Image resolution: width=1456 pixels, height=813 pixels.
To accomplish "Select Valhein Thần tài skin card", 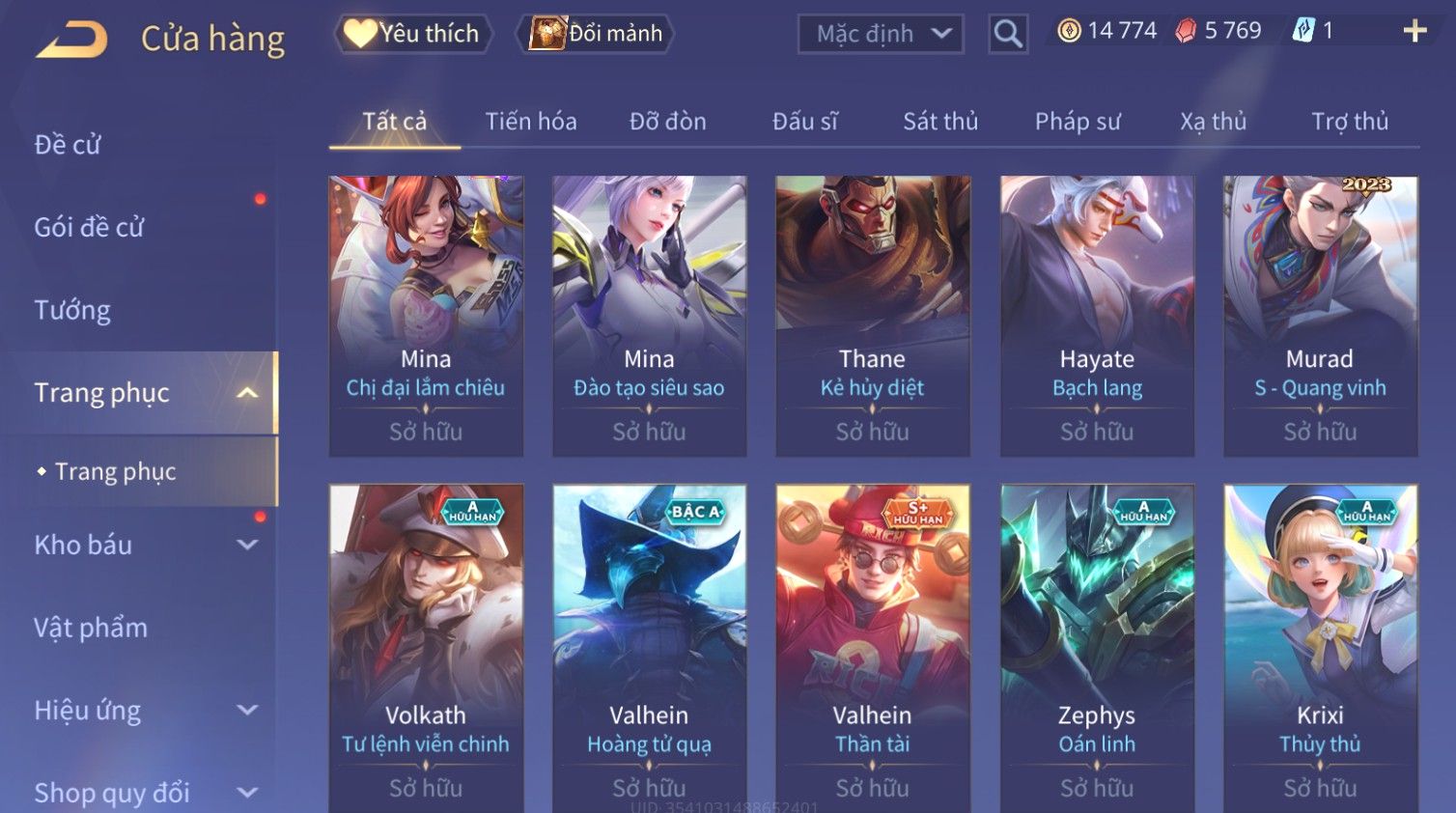I will [x=872, y=648].
